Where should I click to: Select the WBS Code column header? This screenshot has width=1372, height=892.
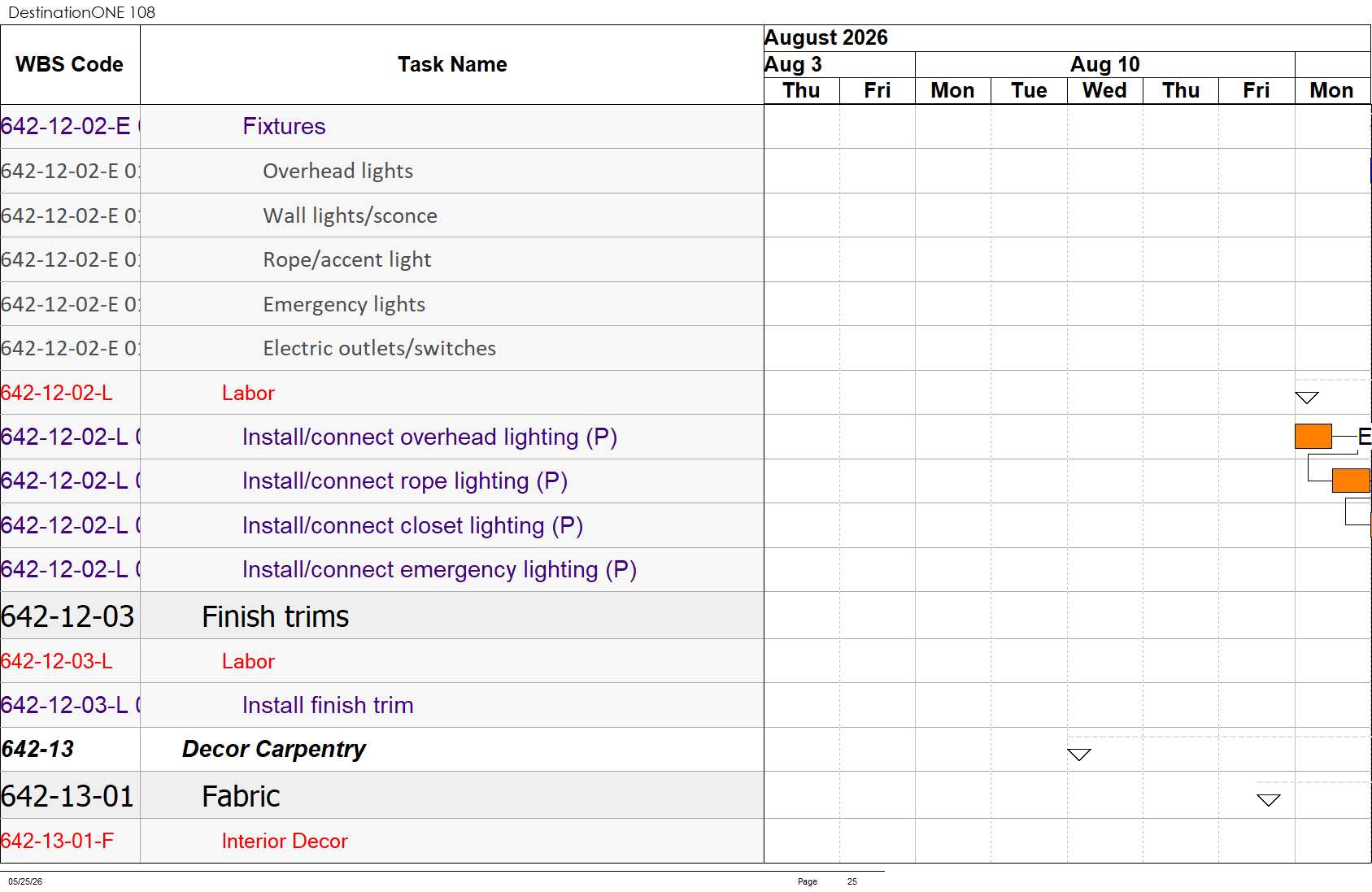click(70, 65)
